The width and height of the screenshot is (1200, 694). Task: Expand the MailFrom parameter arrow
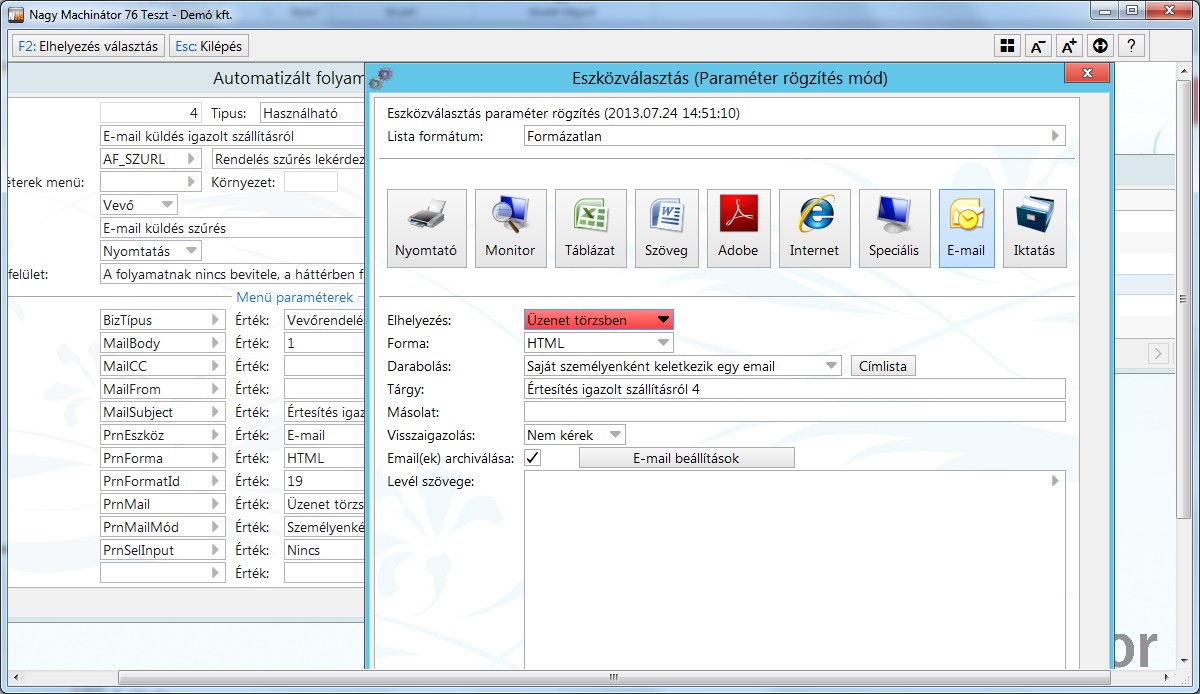pyautogui.click(x=216, y=389)
